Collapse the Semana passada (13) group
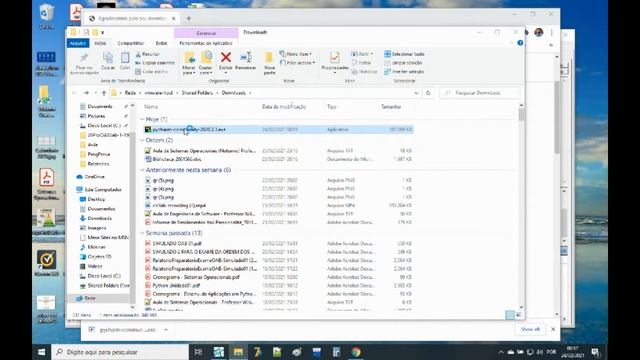This screenshot has width=640, height=360. [x=142, y=233]
